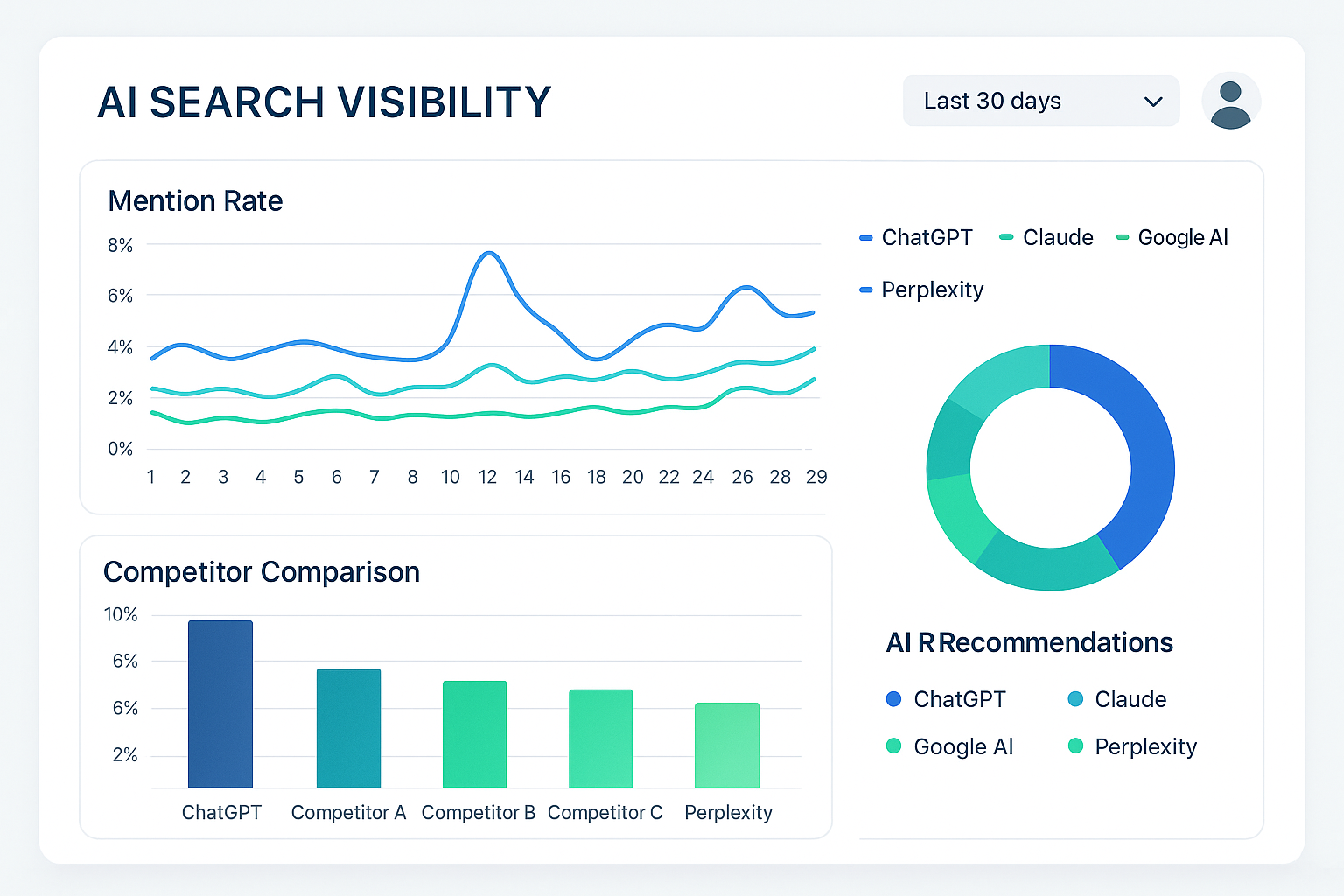Click the AI Search Visibility title
The height and width of the screenshot is (896, 1344).
[325, 102]
